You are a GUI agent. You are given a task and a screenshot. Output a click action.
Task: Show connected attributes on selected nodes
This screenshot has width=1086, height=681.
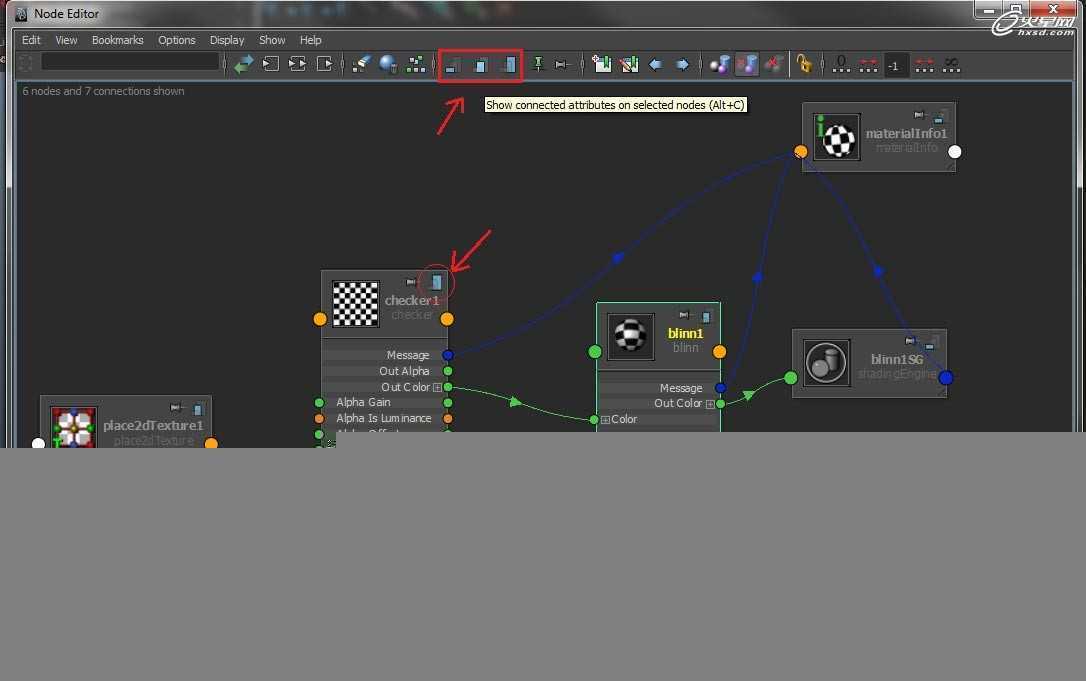click(481, 66)
